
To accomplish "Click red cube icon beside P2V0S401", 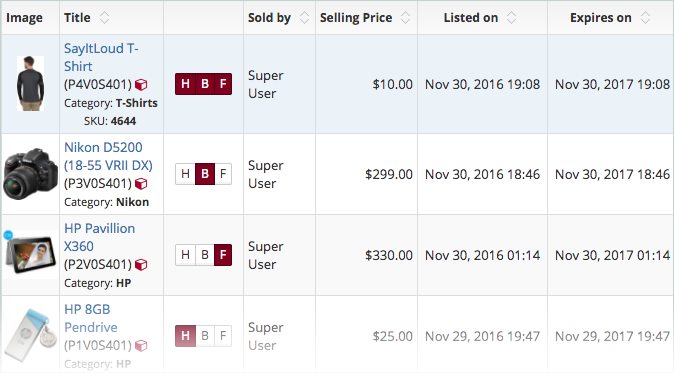I will coord(141,265).
